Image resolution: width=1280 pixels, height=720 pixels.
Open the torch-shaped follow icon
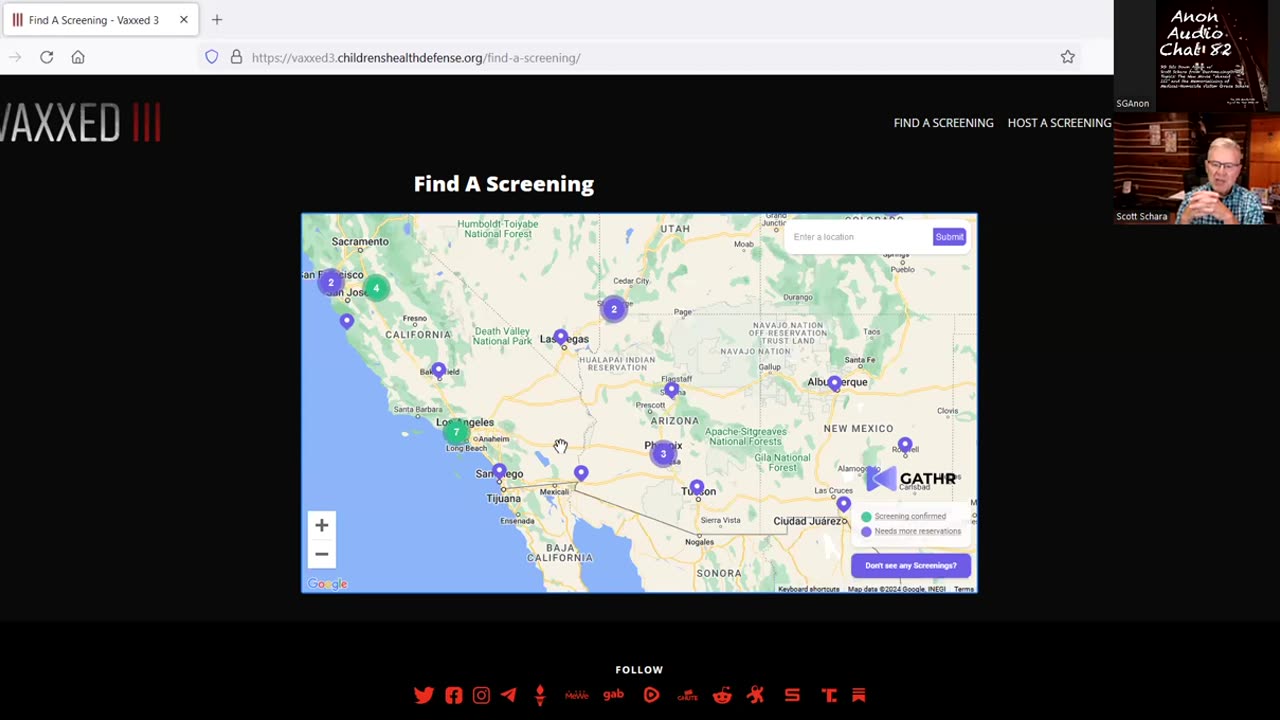click(540, 695)
